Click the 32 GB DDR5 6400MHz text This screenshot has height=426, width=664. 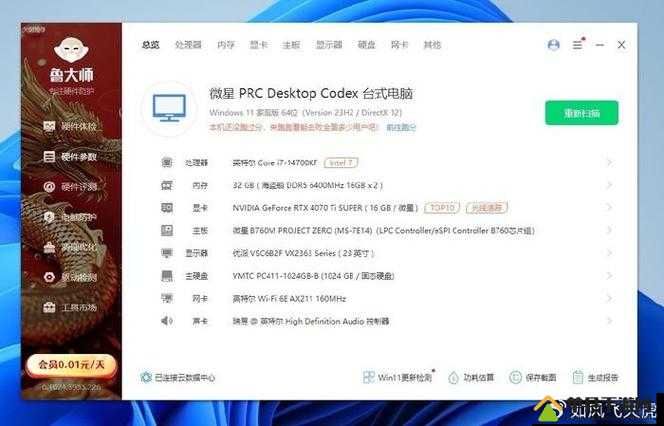coord(308,185)
